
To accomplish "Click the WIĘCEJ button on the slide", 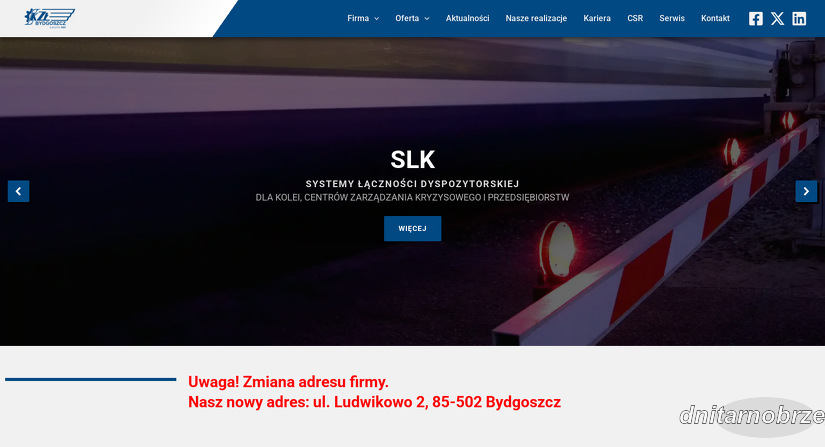I will [x=412, y=229].
